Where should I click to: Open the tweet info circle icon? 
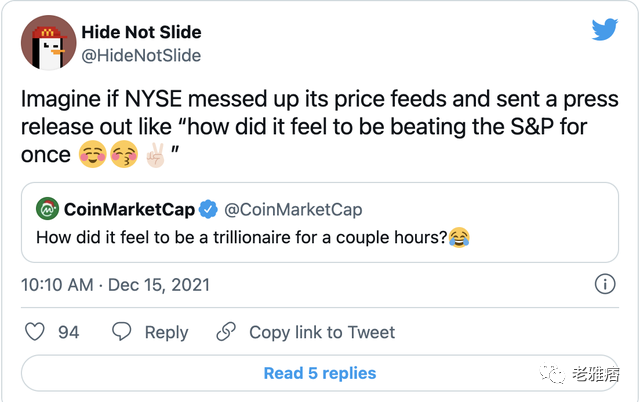[605, 284]
